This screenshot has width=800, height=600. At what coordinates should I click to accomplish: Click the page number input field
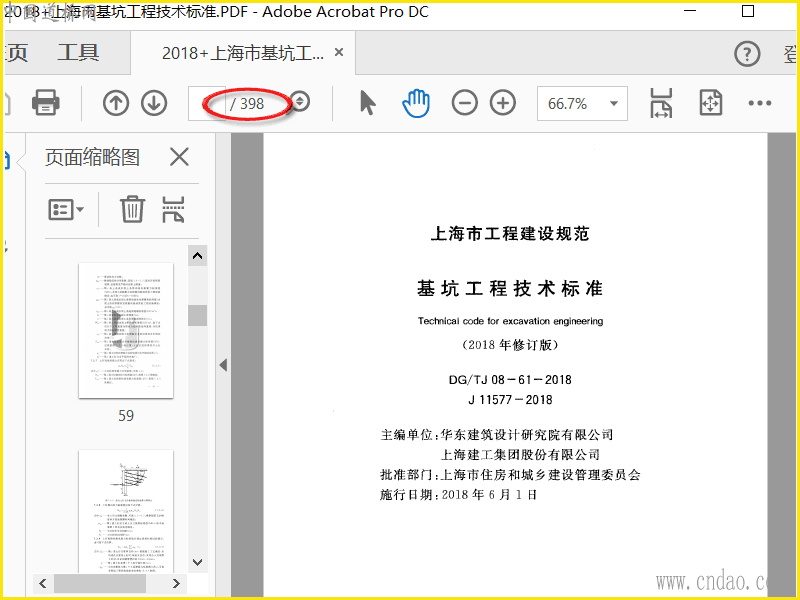(x=207, y=104)
